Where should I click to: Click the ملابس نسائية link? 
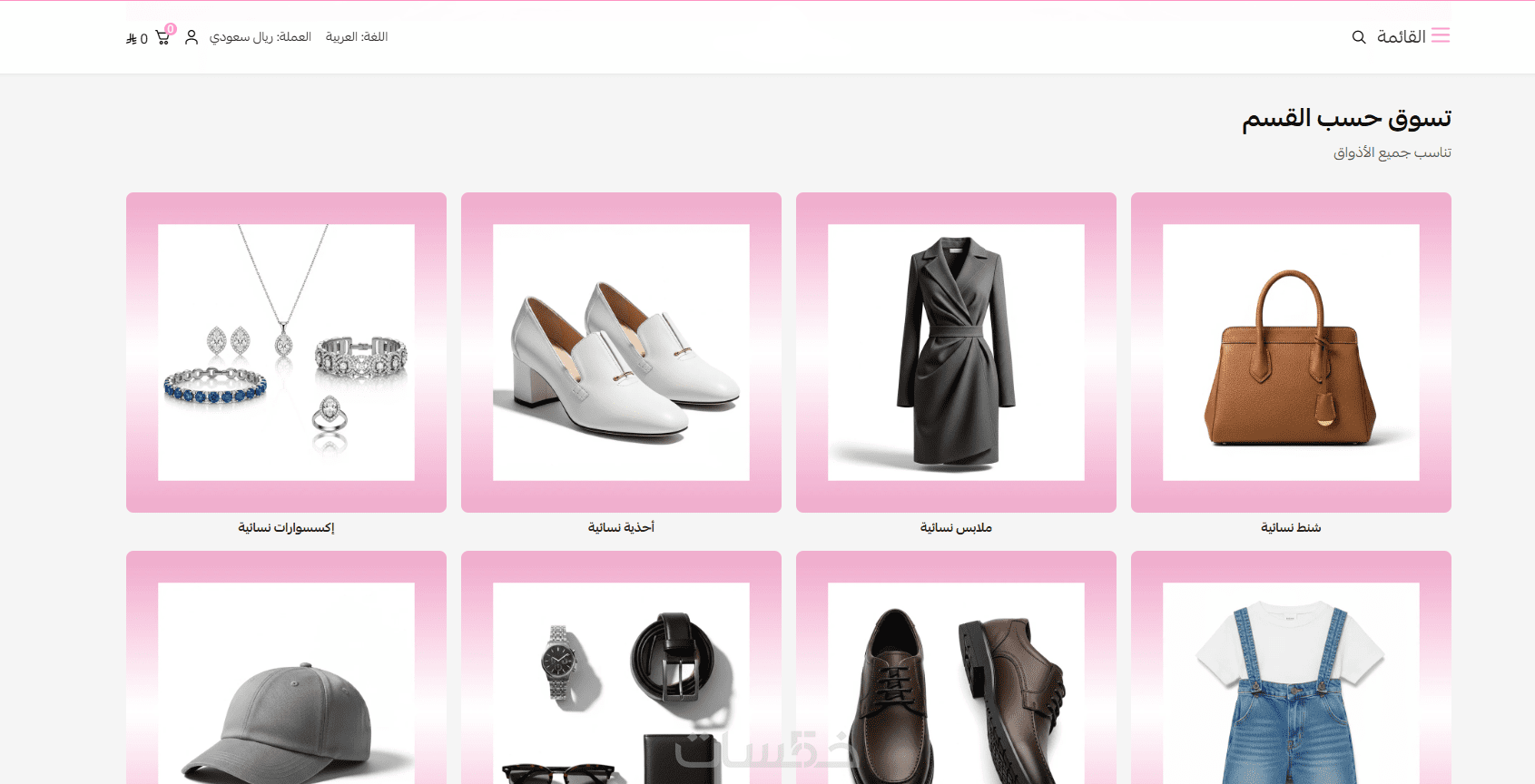point(956,527)
